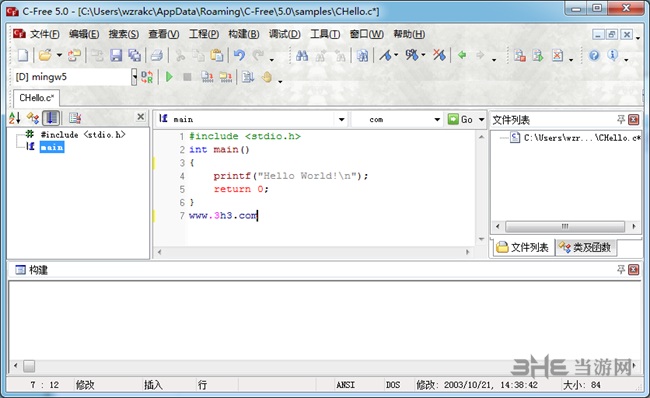Close the symbol panel with the X
The image size is (650, 398).
pos(141,117)
